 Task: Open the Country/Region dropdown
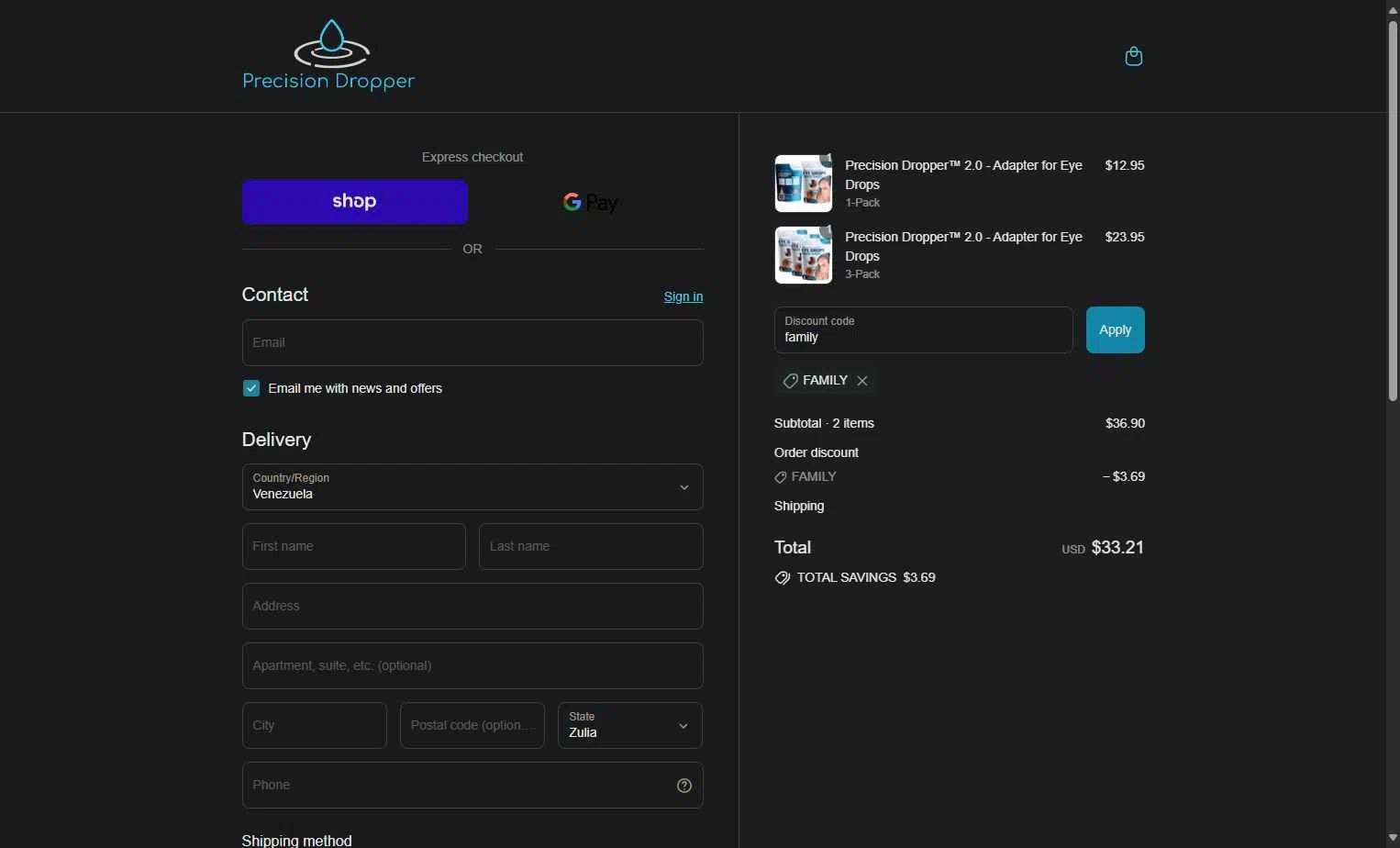click(472, 487)
